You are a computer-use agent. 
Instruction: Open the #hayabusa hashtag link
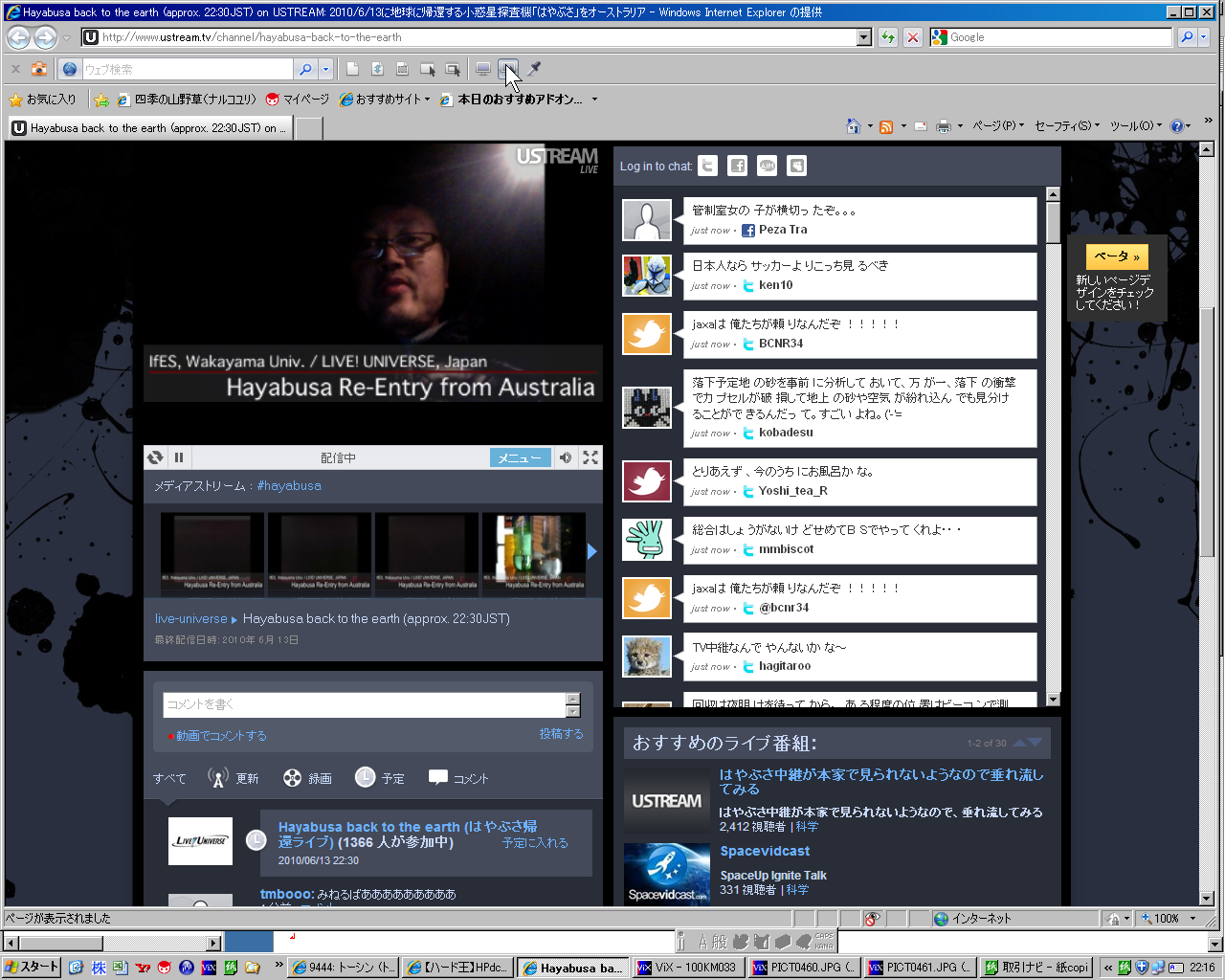289,486
